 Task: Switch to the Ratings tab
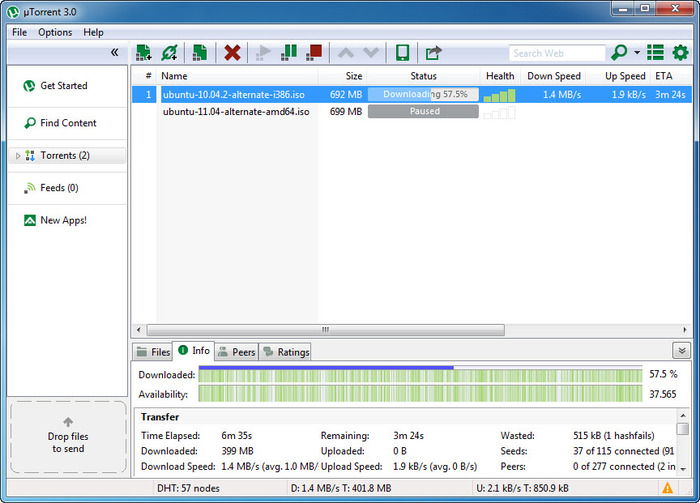click(x=286, y=352)
